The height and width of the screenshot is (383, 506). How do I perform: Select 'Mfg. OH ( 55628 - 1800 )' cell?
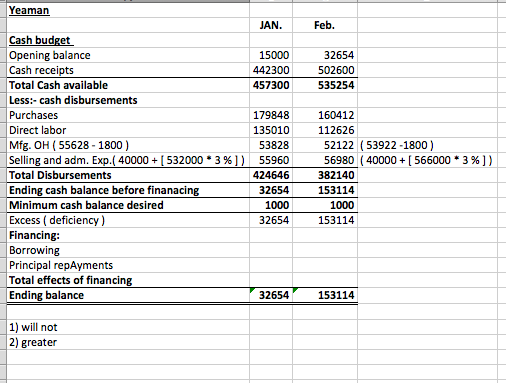(x=128, y=145)
